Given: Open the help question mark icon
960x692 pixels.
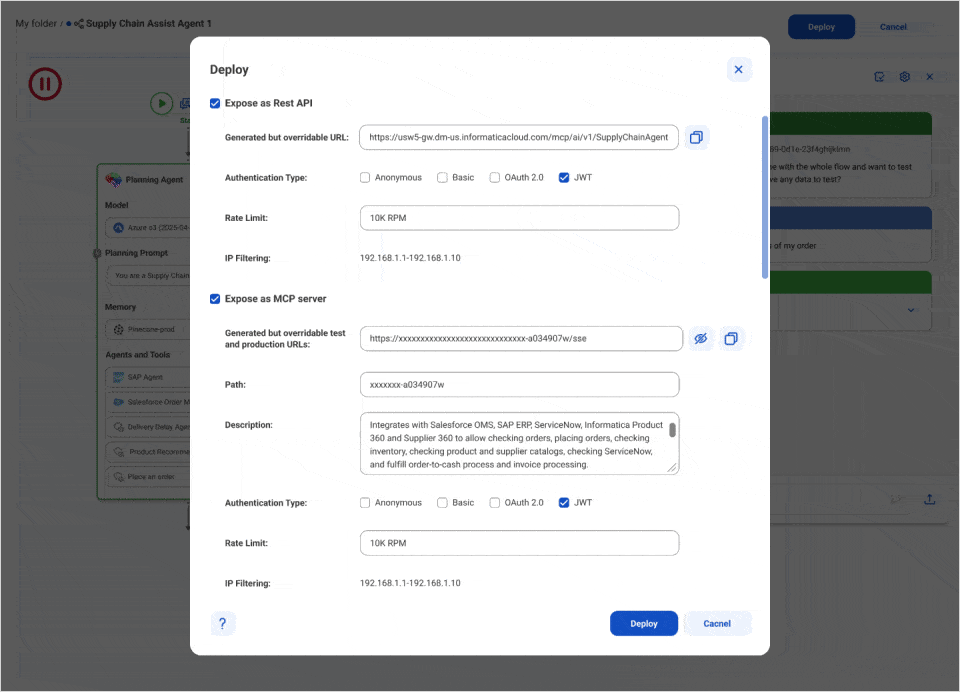Looking at the screenshot, I should 223,623.
